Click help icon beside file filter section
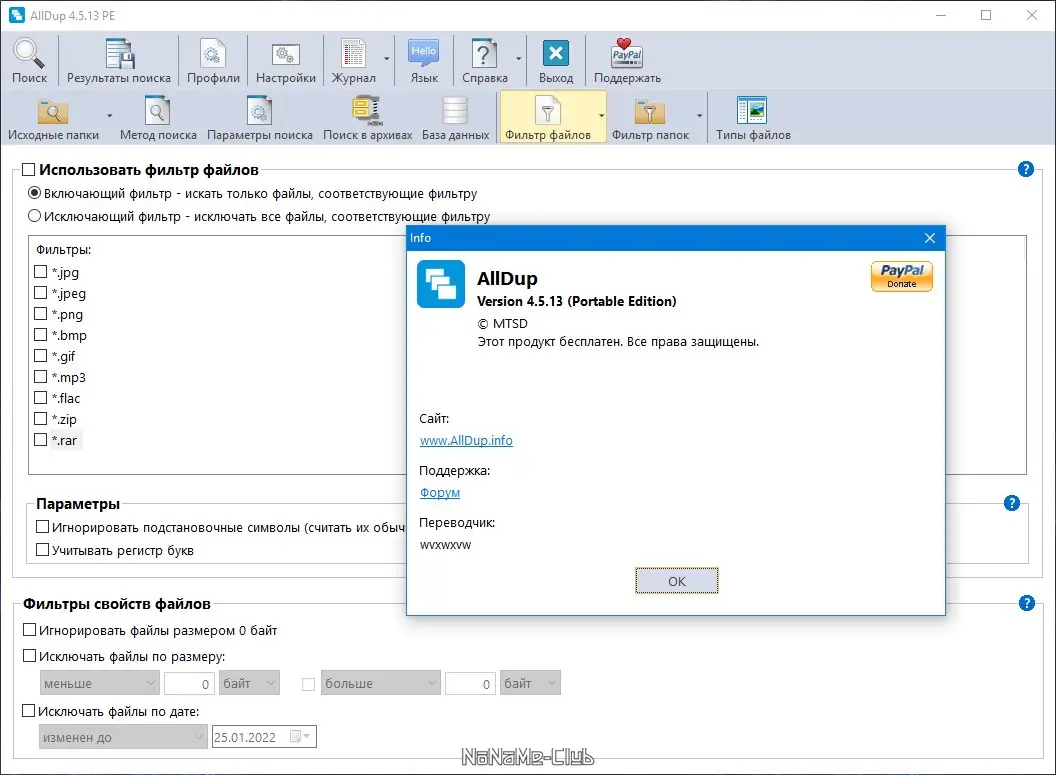The image size is (1056, 775). click(x=1025, y=169)
